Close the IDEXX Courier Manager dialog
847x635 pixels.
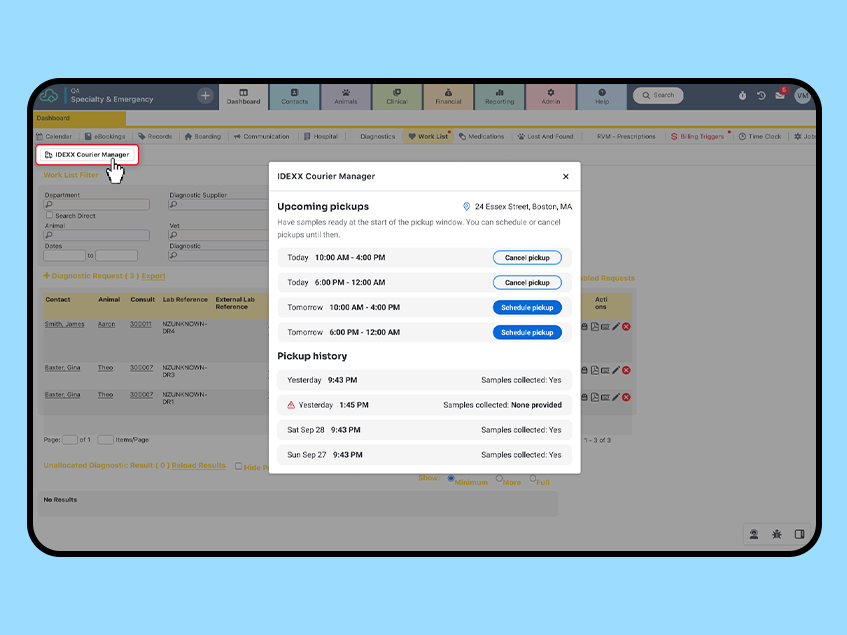coord(566,177)
